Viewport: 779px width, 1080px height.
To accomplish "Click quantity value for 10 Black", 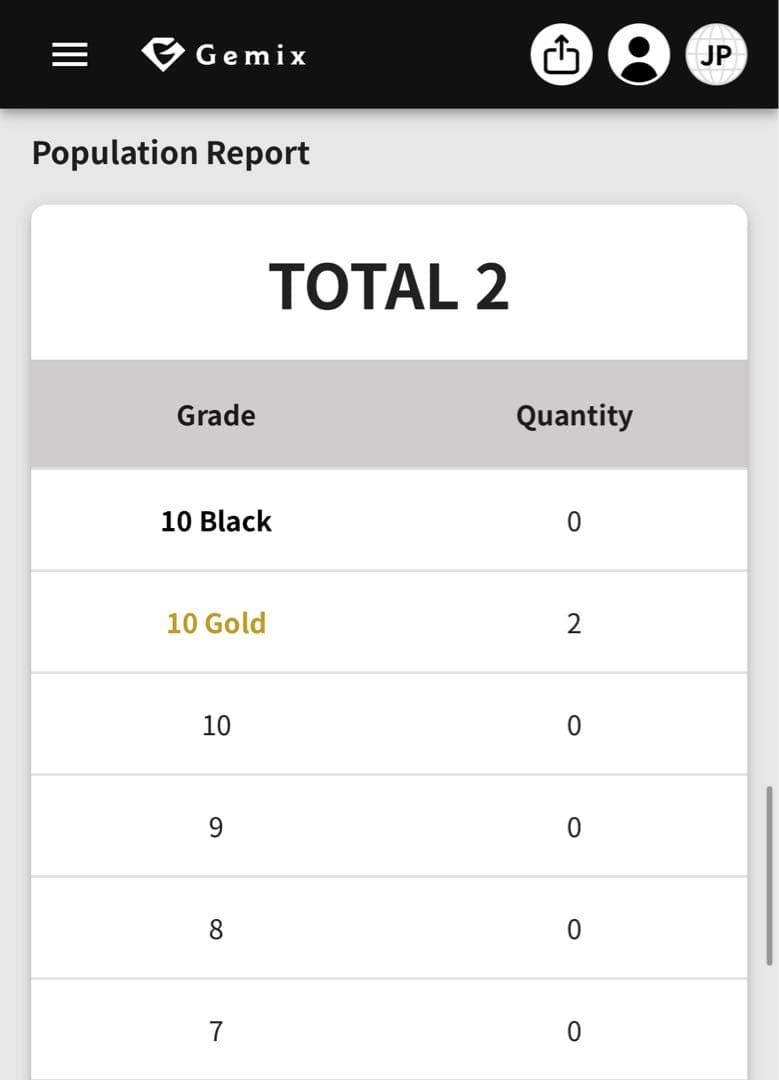I will [x=574, y=521].
